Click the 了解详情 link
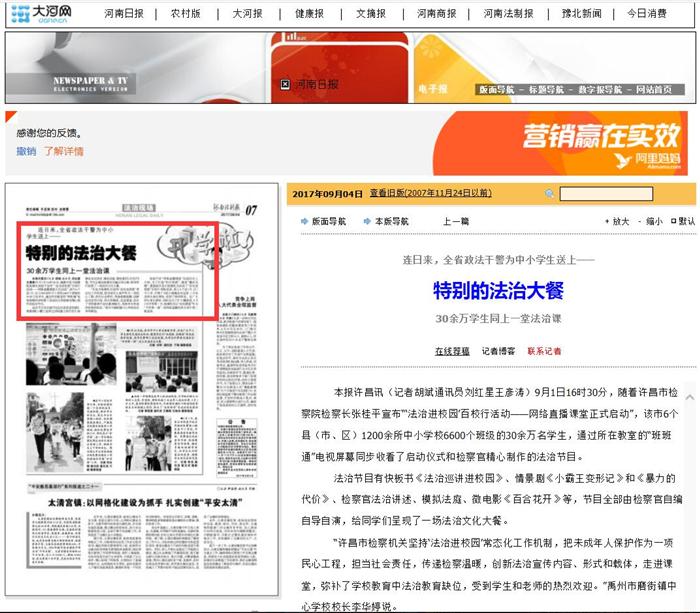700x613 pixels. tap(63, 151)
